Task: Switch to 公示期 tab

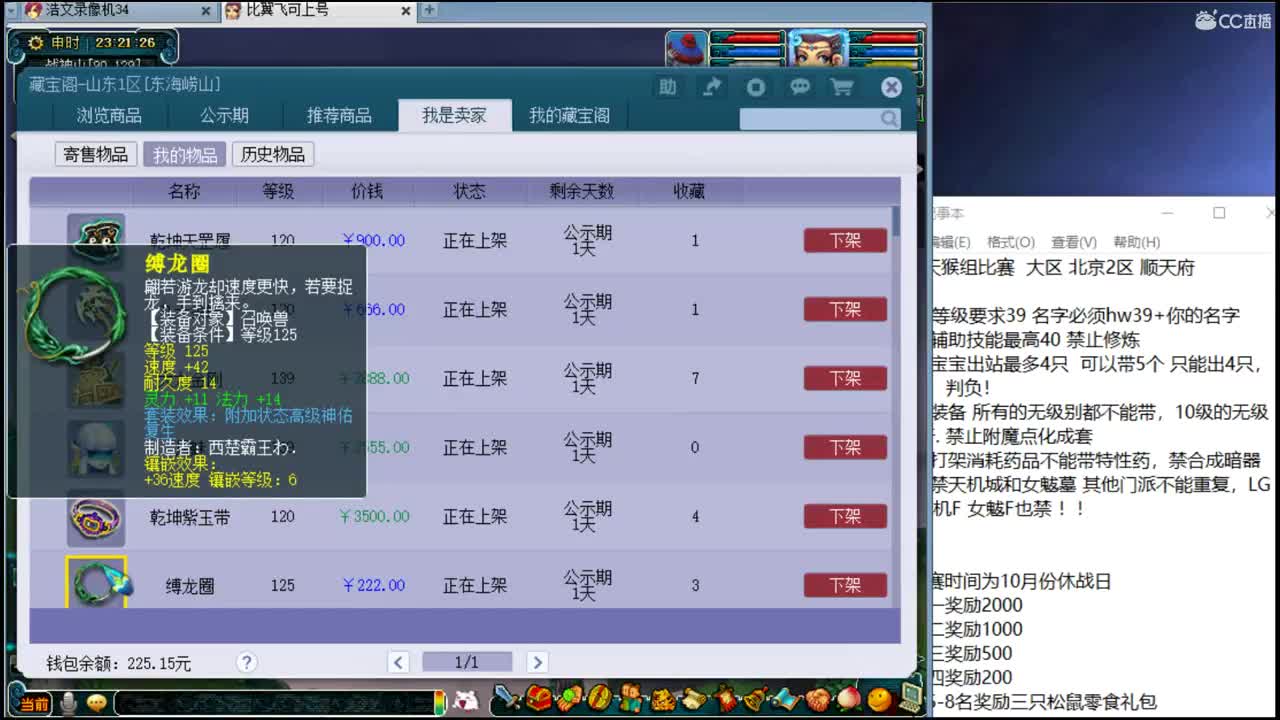Action: [224, 115]
